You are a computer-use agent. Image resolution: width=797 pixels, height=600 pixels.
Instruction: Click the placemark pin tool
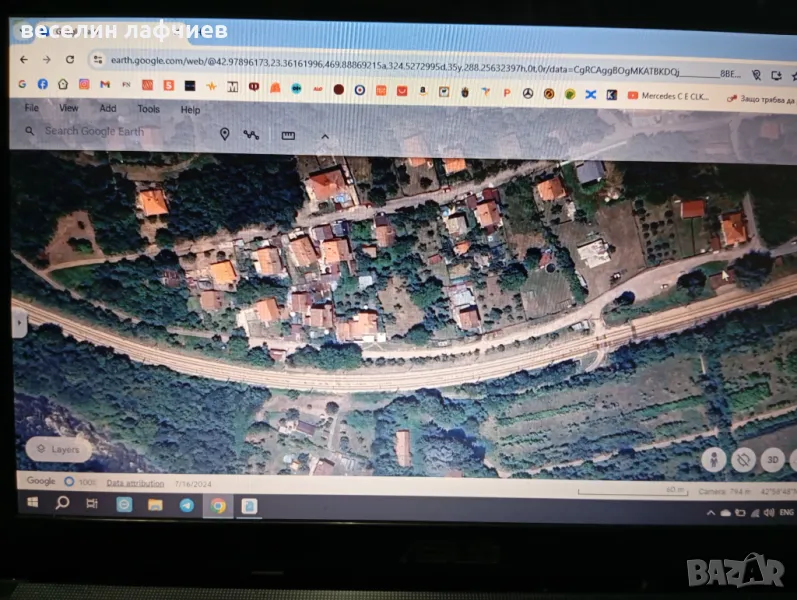click(224, 134)
